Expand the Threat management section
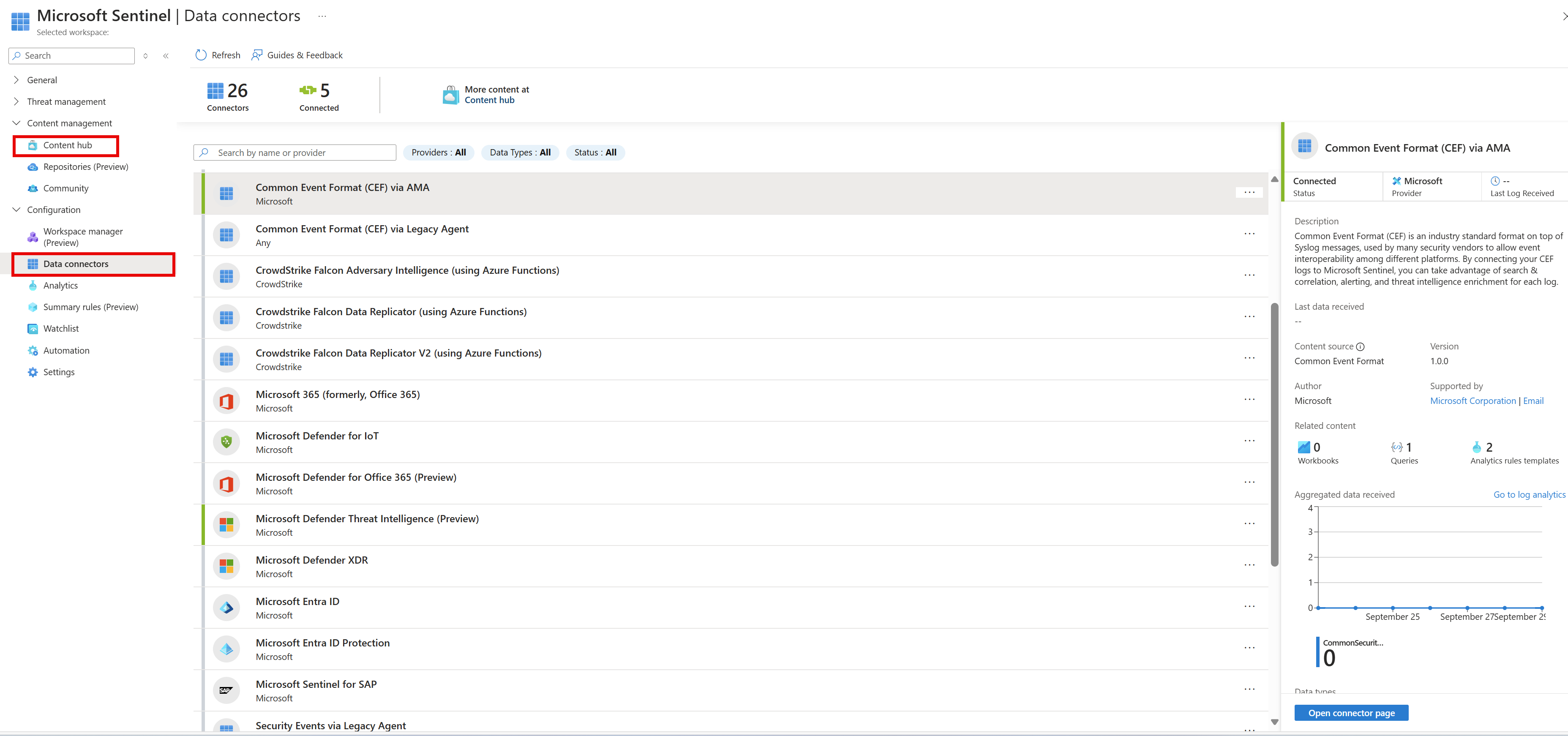The height and width of the screenshot is (736, 1568). (16, 102)
